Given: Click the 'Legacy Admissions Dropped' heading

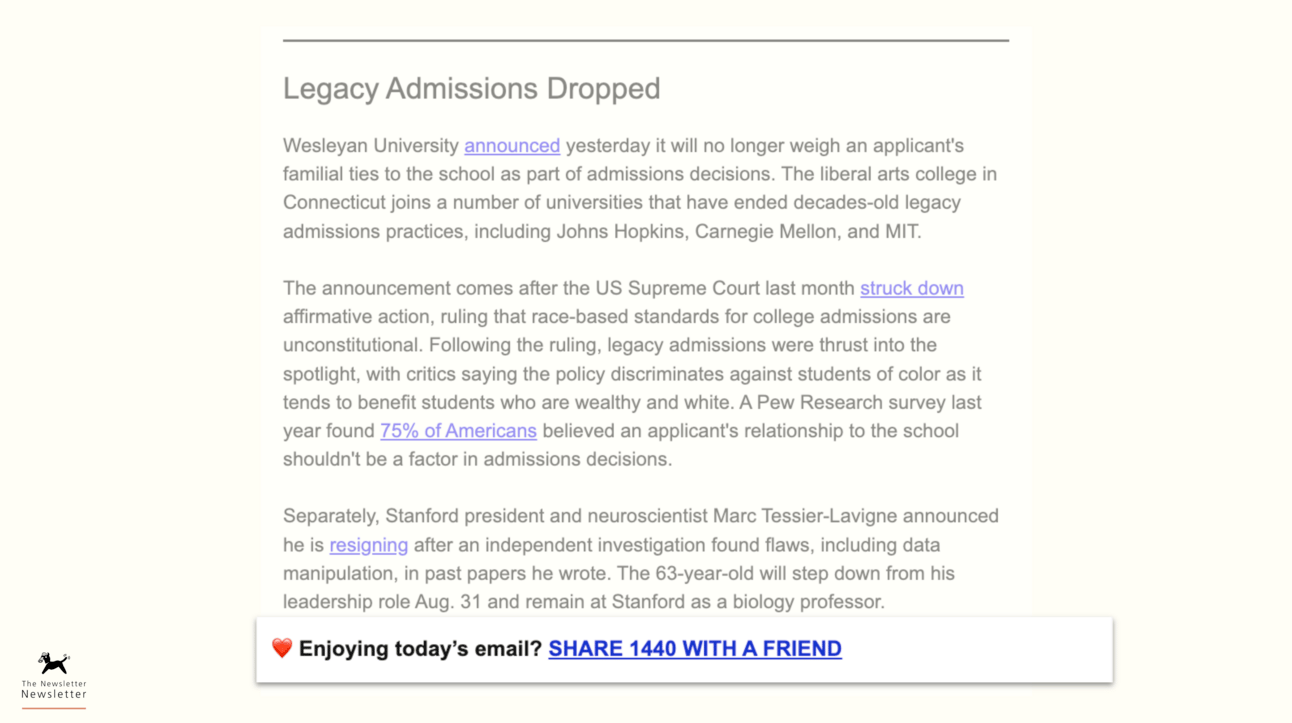Looking at the screenshot, I should (x=471, y=89).
